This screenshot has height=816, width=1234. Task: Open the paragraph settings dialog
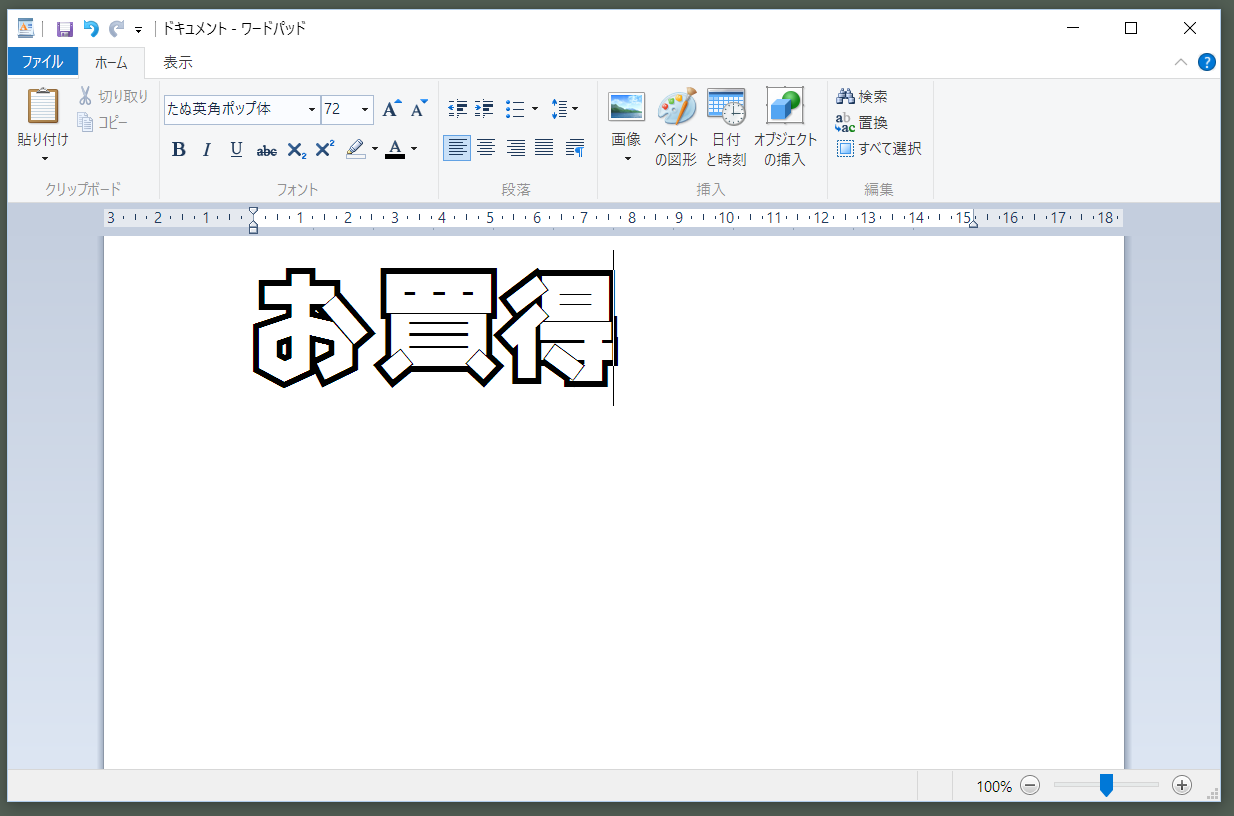[575, 148]
